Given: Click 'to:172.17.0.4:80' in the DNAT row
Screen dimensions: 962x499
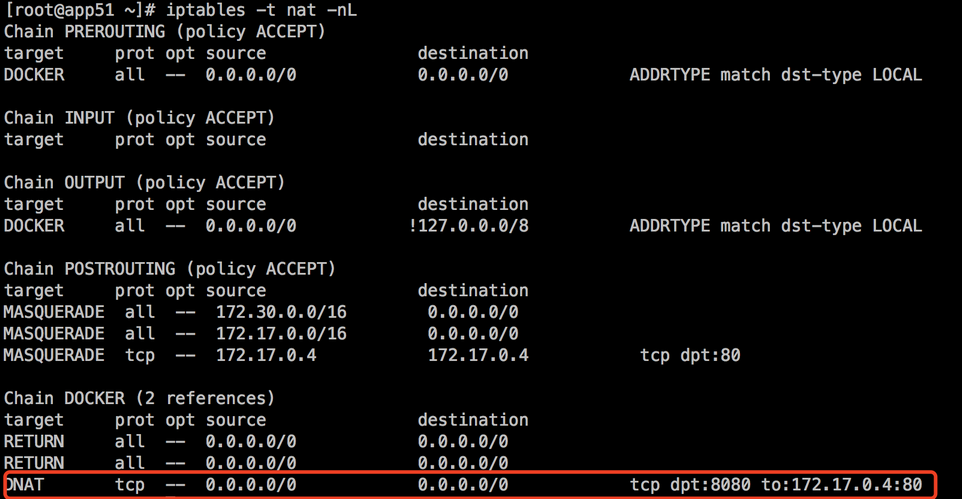Looking at the screenshot, I should coord(842,485).
